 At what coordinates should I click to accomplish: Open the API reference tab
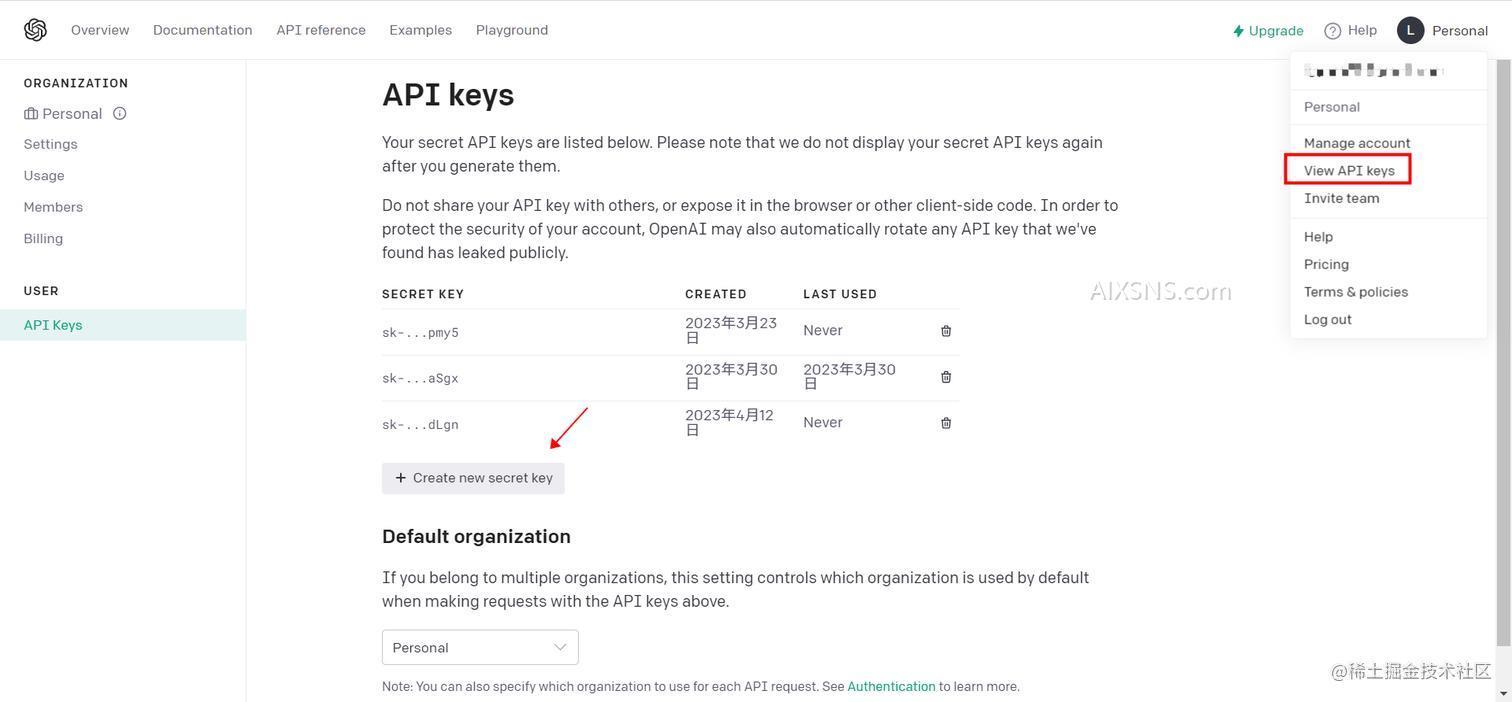[321, 30]
